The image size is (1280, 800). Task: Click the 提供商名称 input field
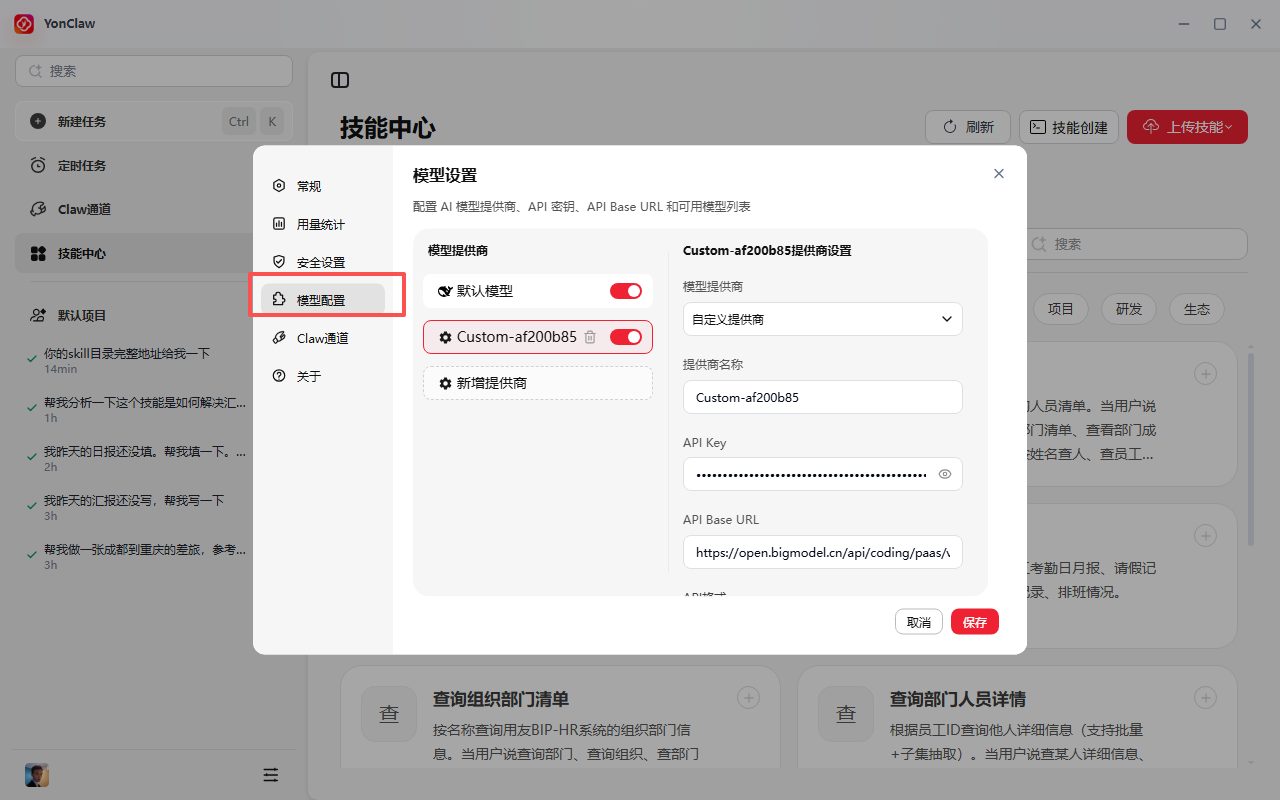823,397
